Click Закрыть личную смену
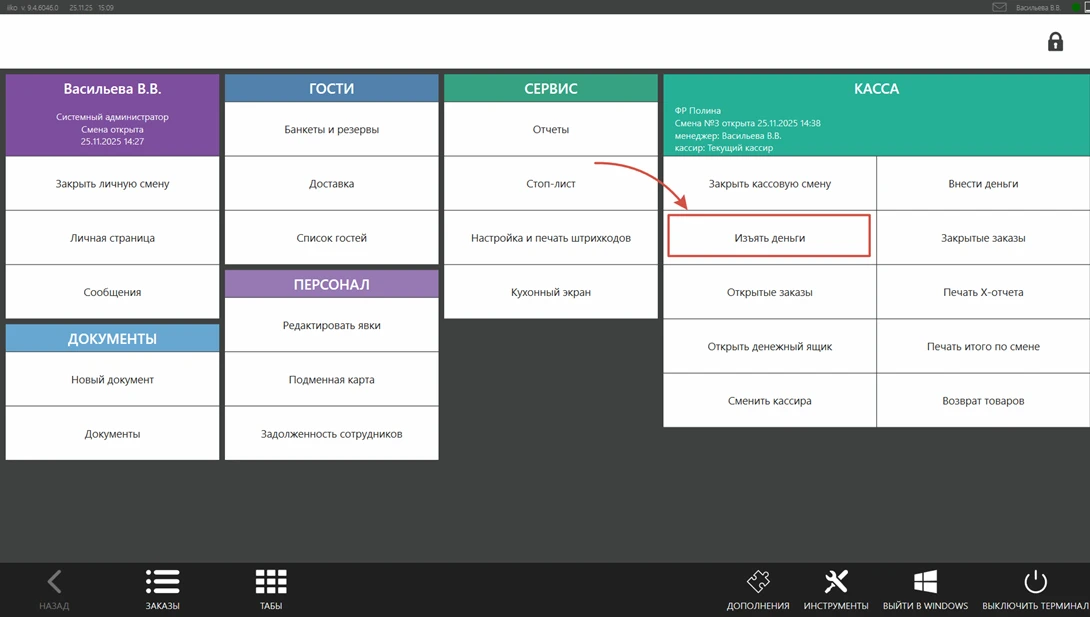 [112, 183]
